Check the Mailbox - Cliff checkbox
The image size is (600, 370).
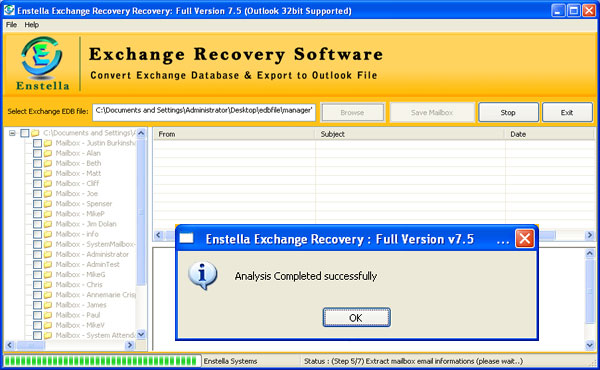point(37,184)
